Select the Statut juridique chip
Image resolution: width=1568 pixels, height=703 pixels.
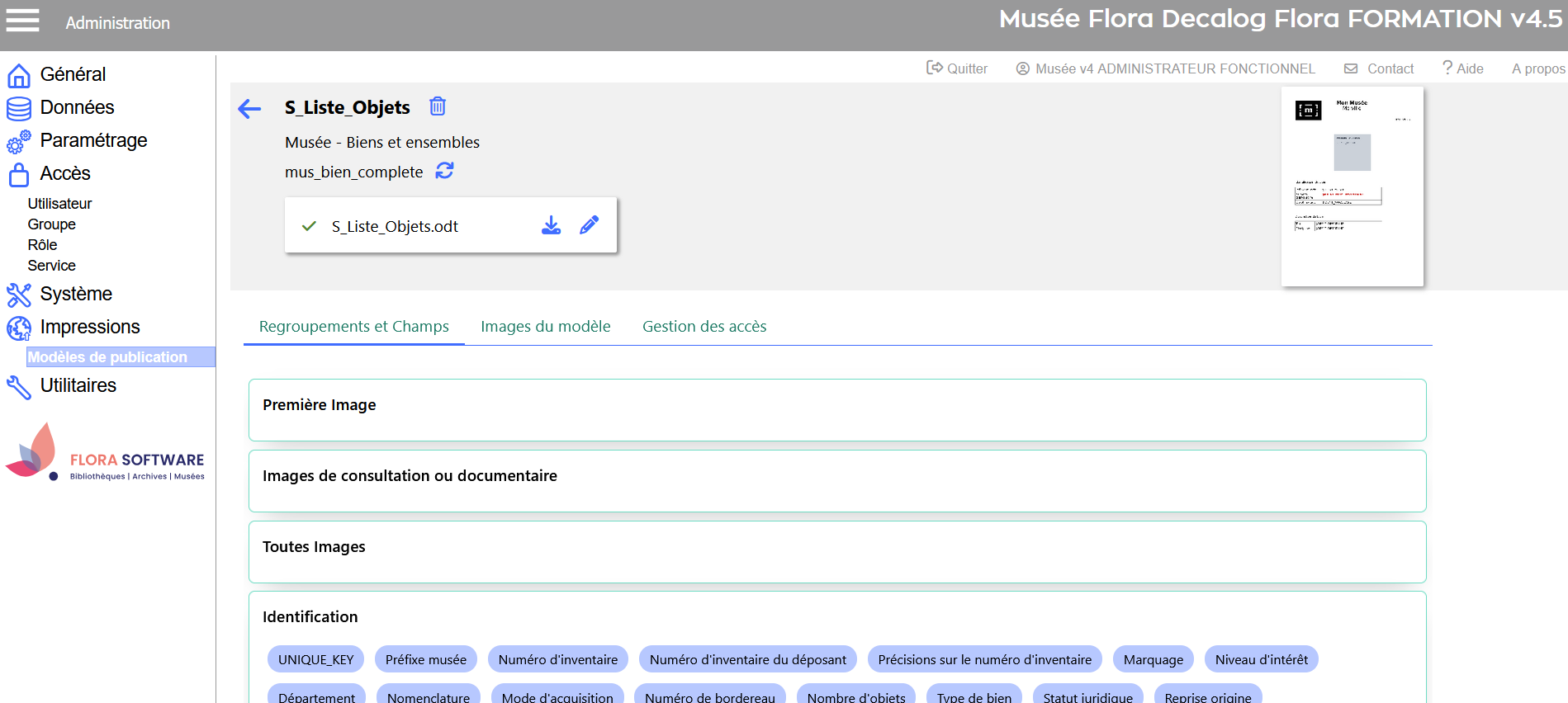point(1088,695)
